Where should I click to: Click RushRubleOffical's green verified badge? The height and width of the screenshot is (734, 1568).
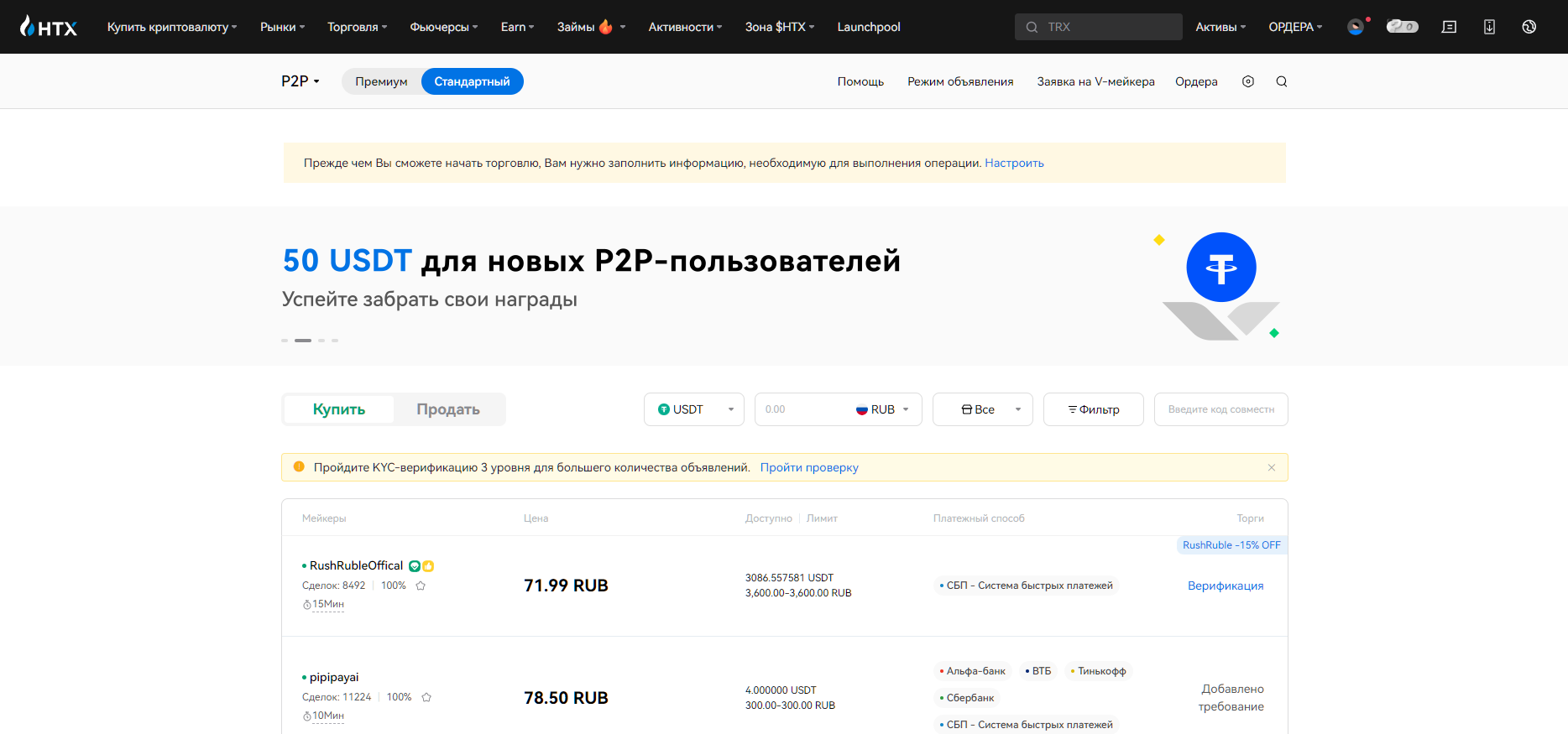coord(415,566)
